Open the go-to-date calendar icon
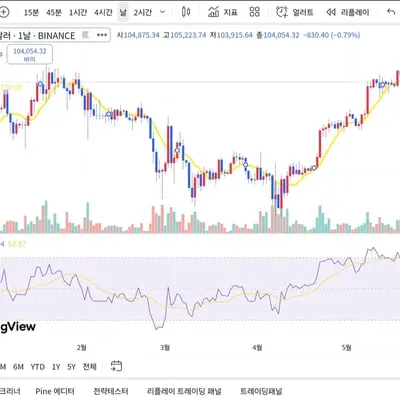This screenshot has width=400, height=400. click(x=116, y=366)
